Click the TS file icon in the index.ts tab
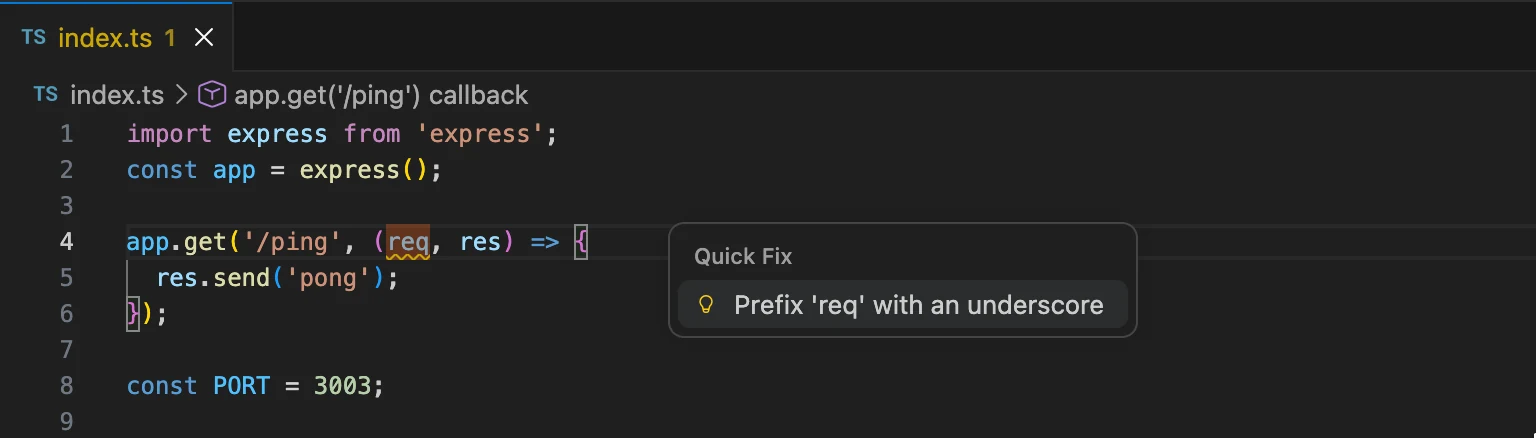 coord(33,38)
